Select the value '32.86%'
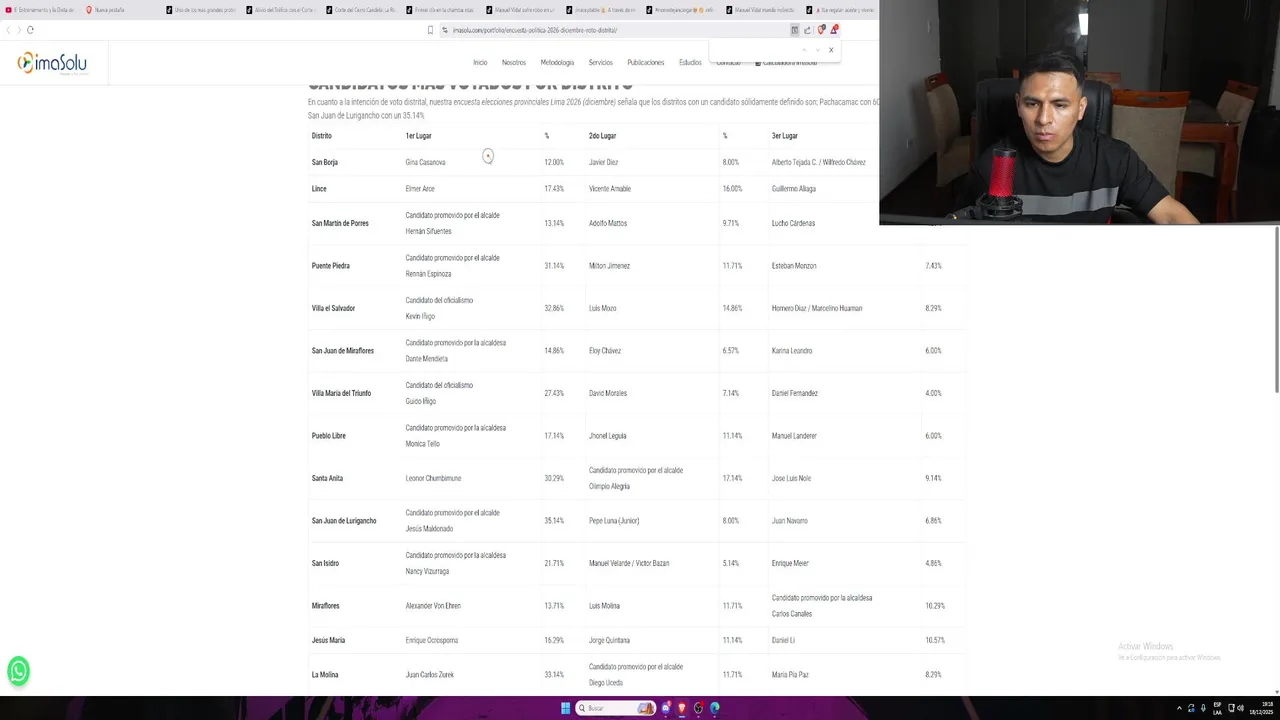 coord(554,308)
